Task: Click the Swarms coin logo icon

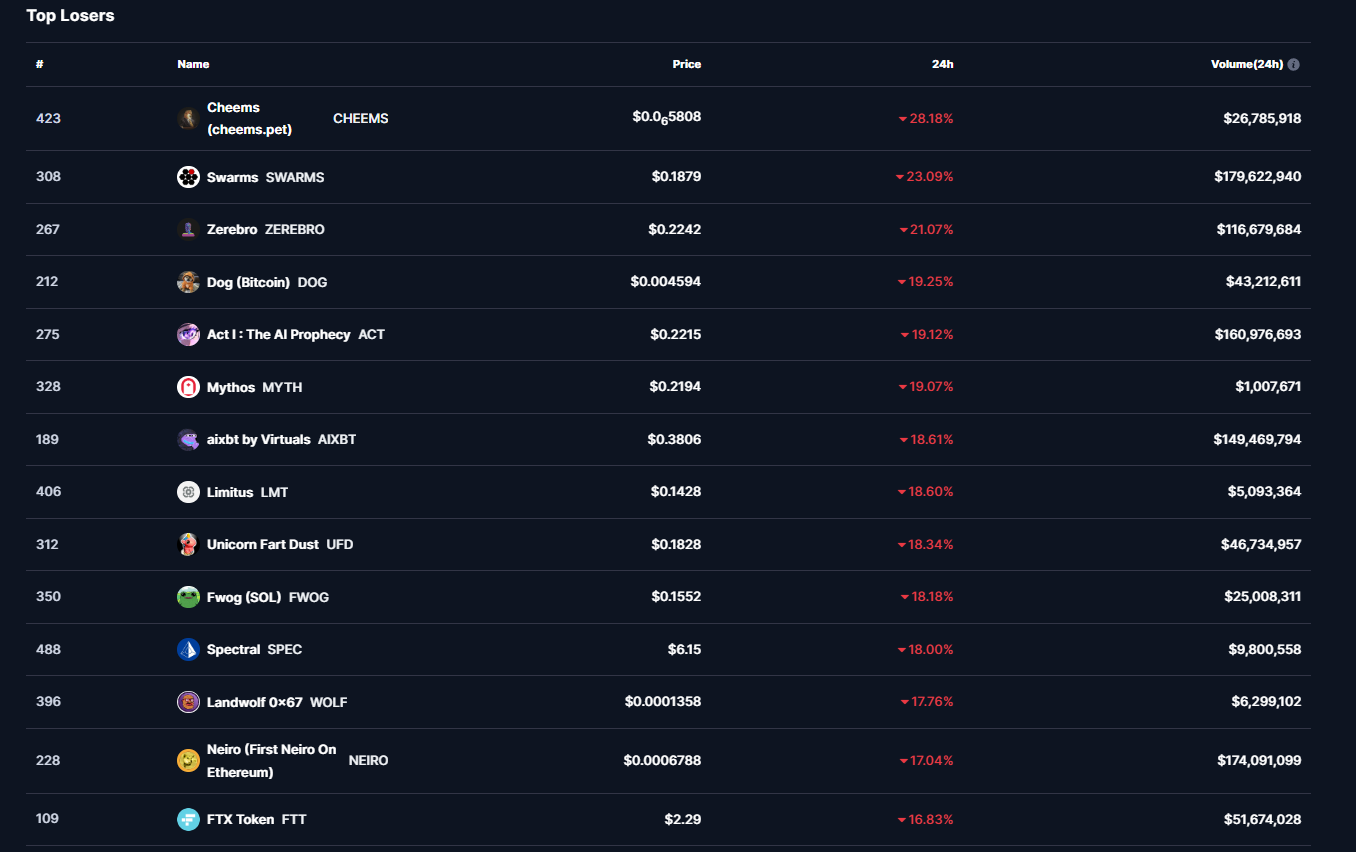Action: tap(188, 177)
